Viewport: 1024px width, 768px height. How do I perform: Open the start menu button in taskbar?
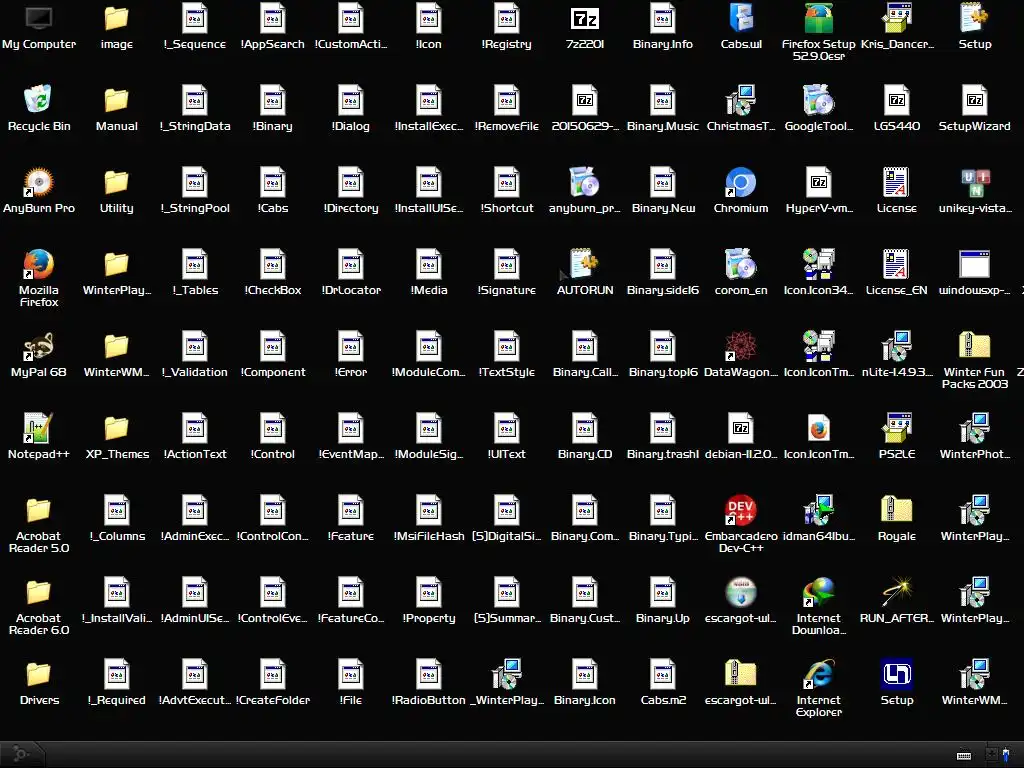pyautogui.click(x=21, y=754)
